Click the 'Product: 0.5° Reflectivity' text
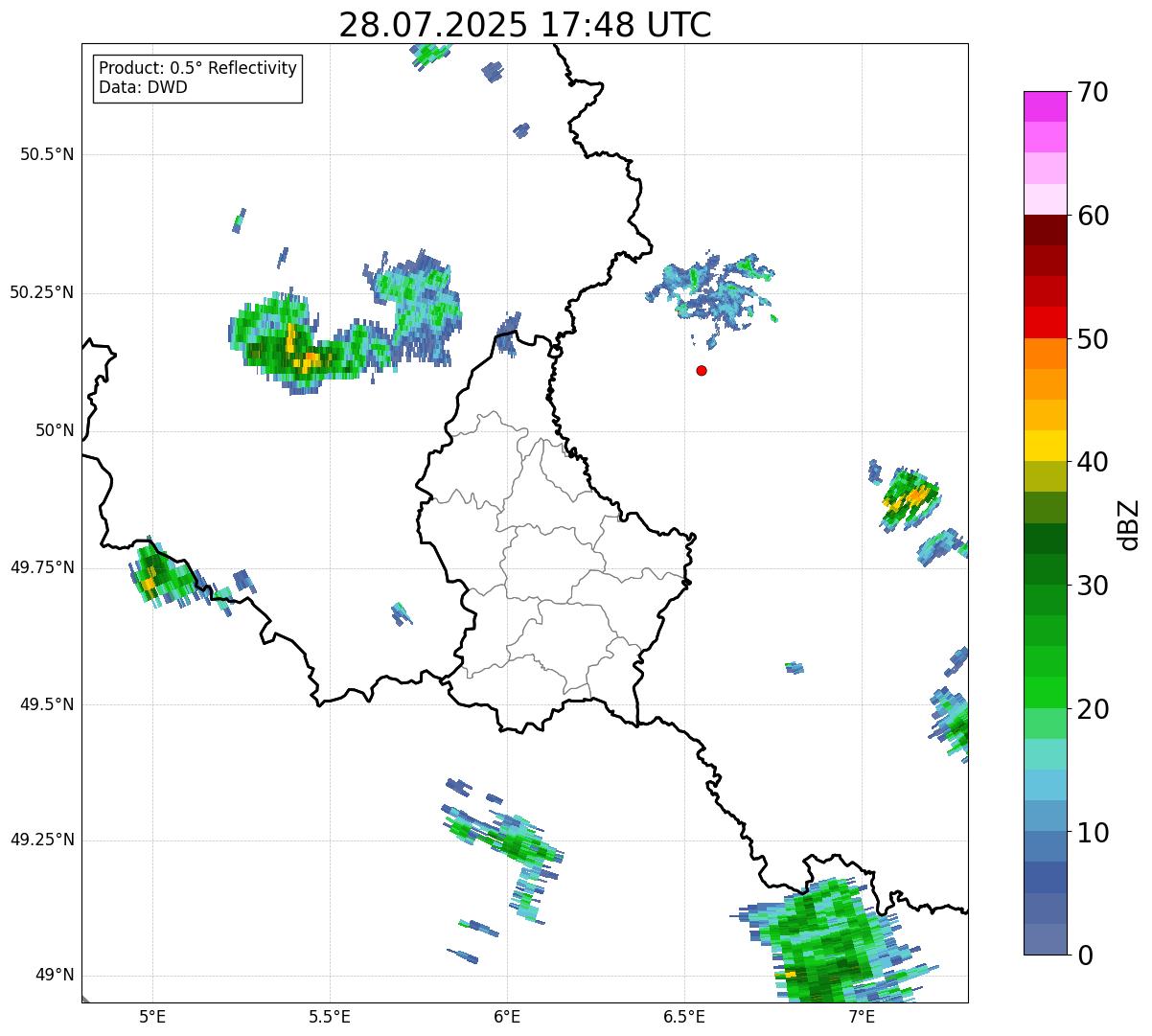 [x=198, y=69]
